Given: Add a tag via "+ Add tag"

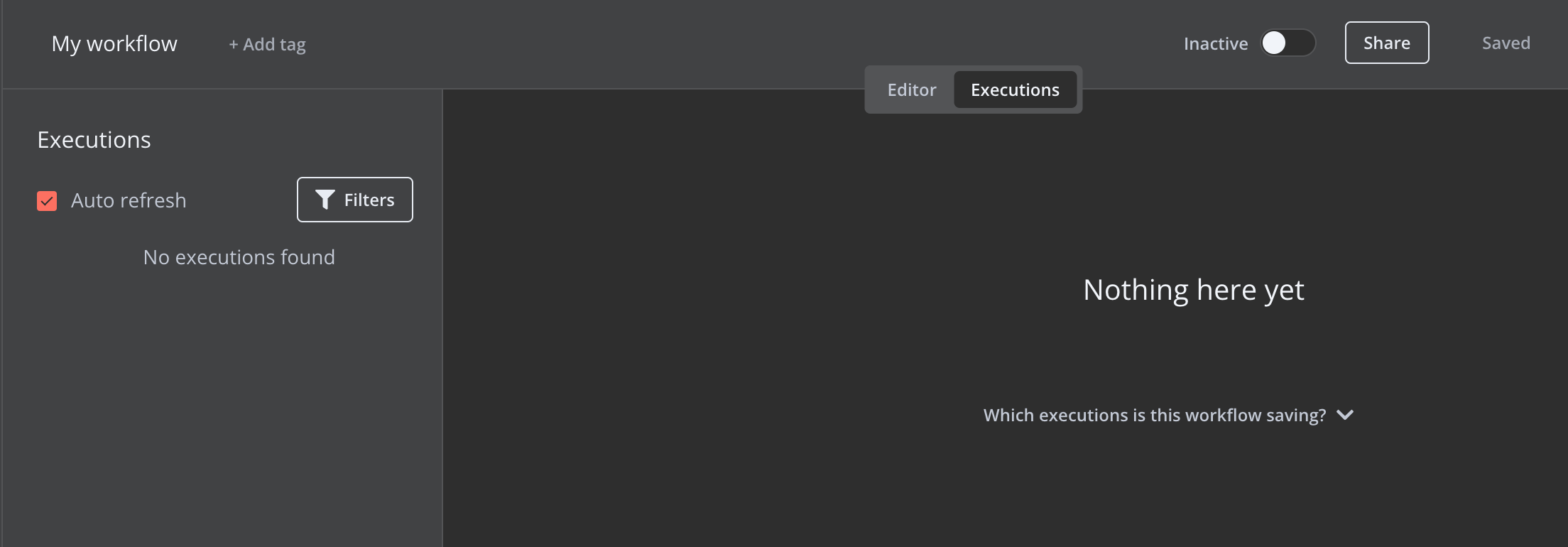Looking at the screenshot, I should pyautogui.click(x=267, y=44).
